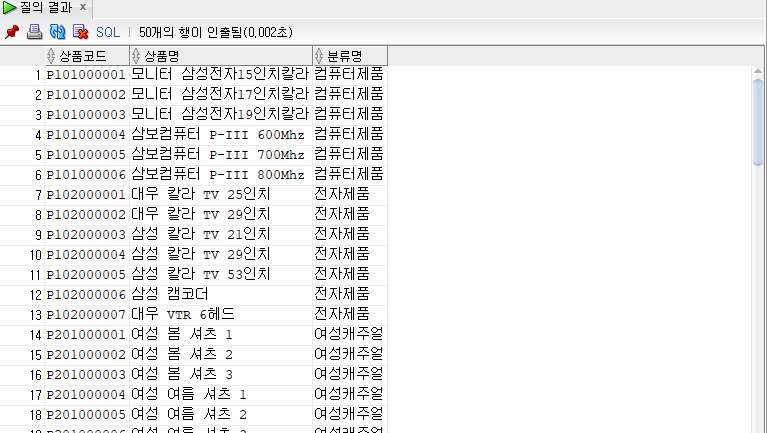Click 모니터 삼성전자19인치칼라 cell
Image resolution: width=767 pixels, height=433 pixels.
click(221, 115)
